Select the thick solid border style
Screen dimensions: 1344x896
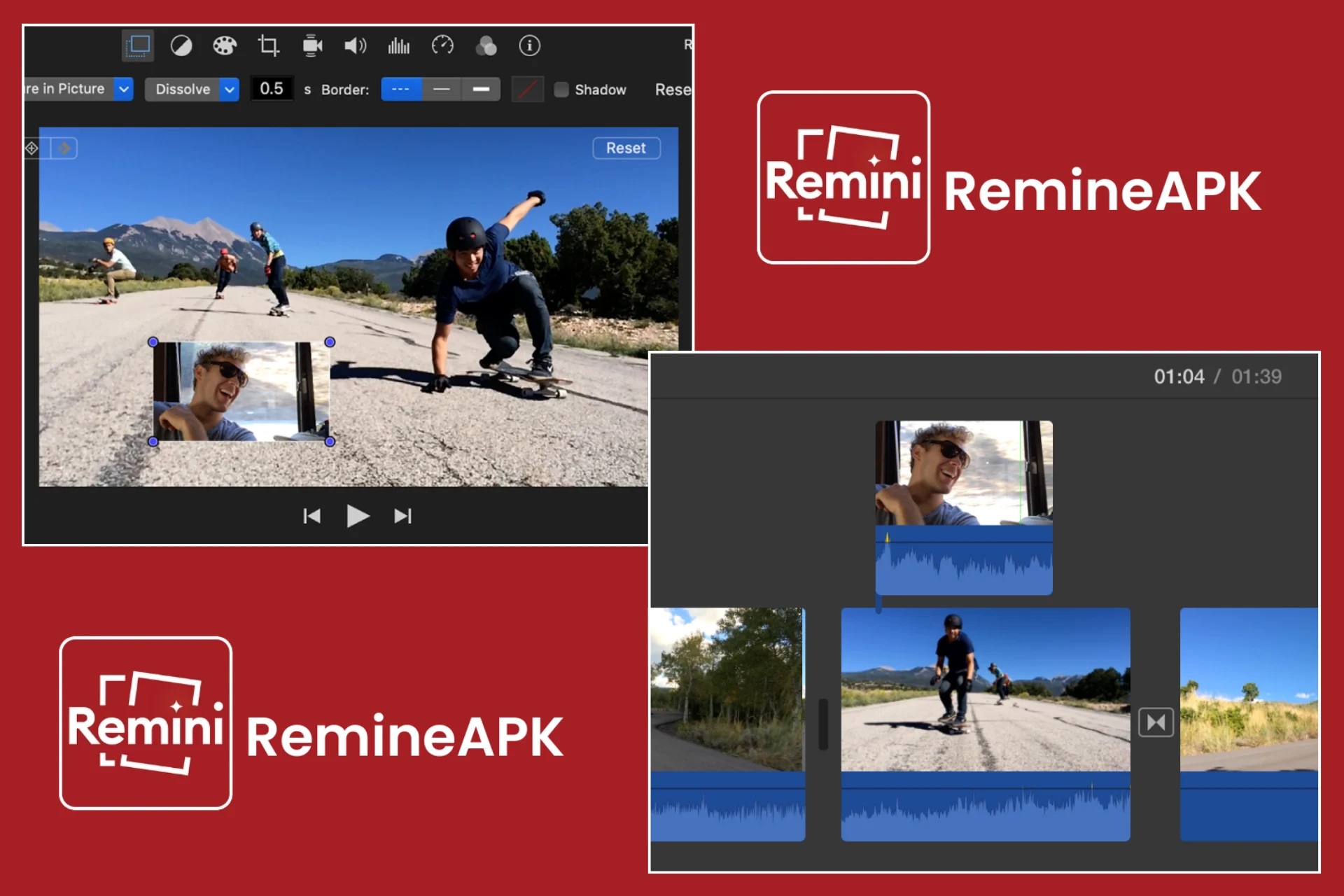480,90
